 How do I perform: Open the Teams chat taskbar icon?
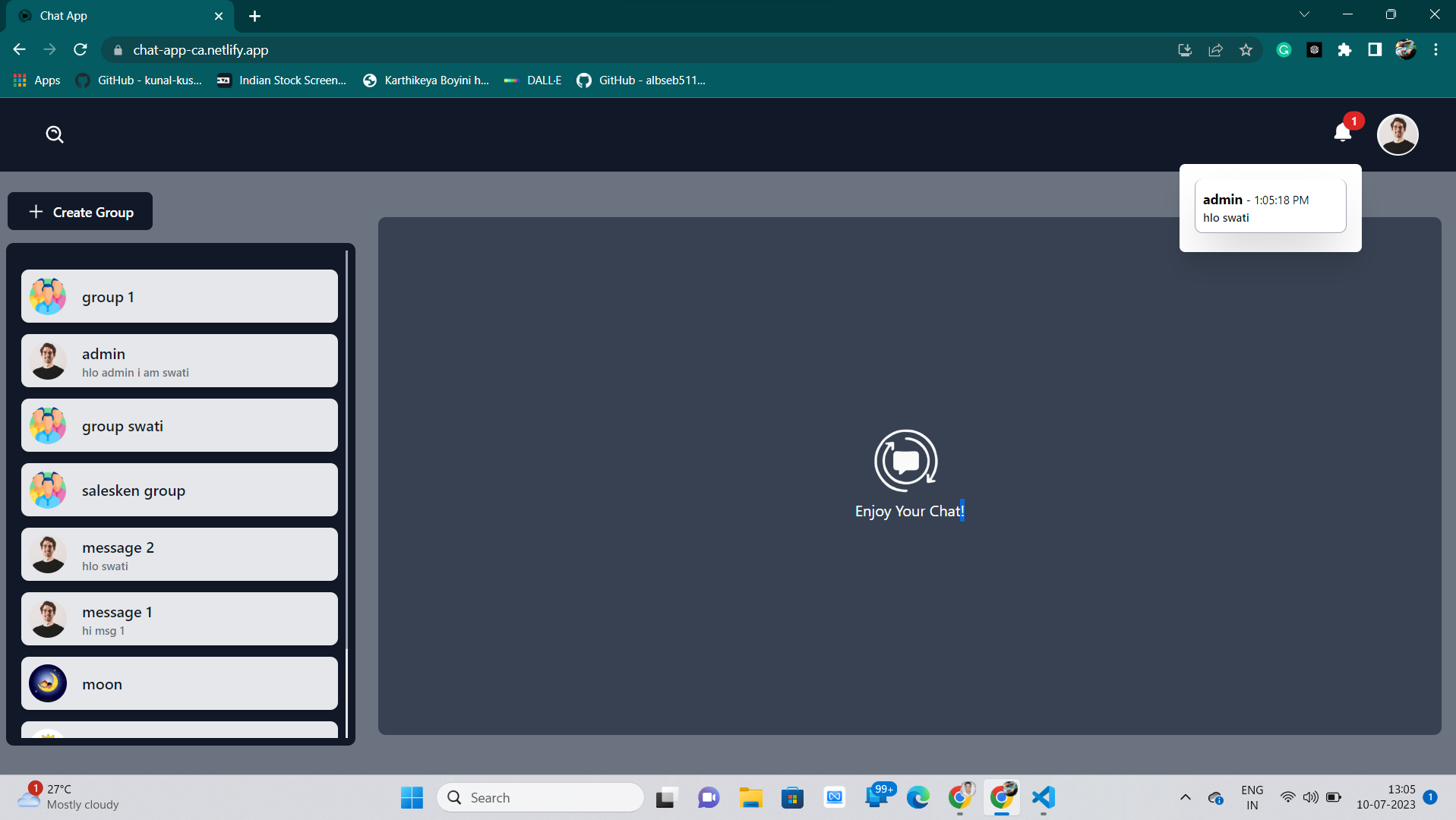[708, 797]
